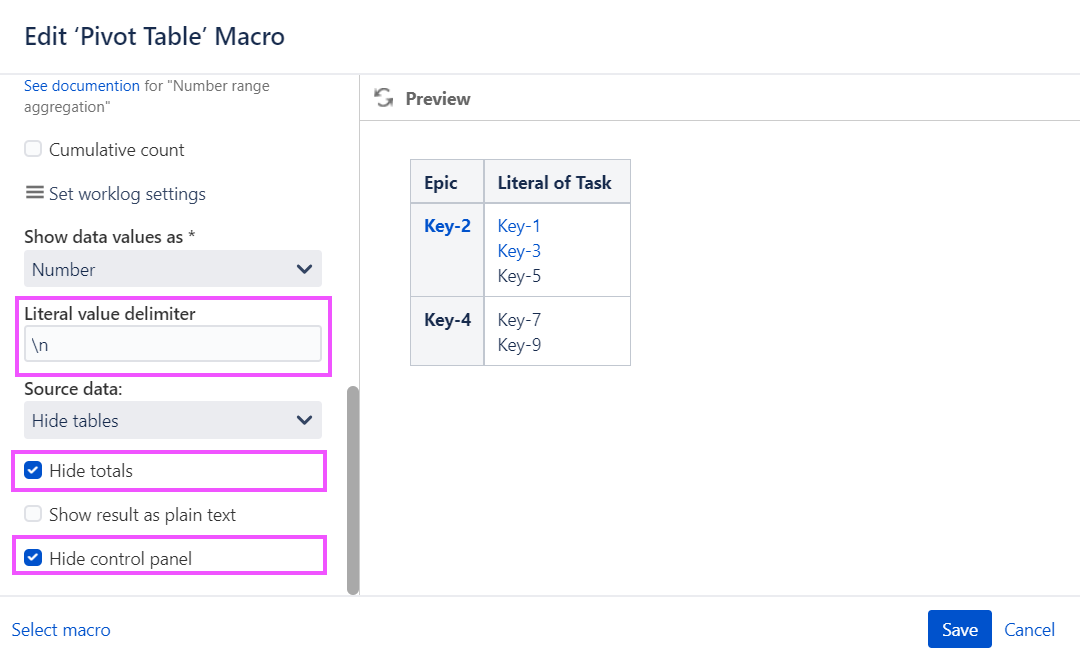The width and height of the screenshot is (1080, 653).
Task: Click the Literal value delimiter field
Action: click(x=172, y=343)
